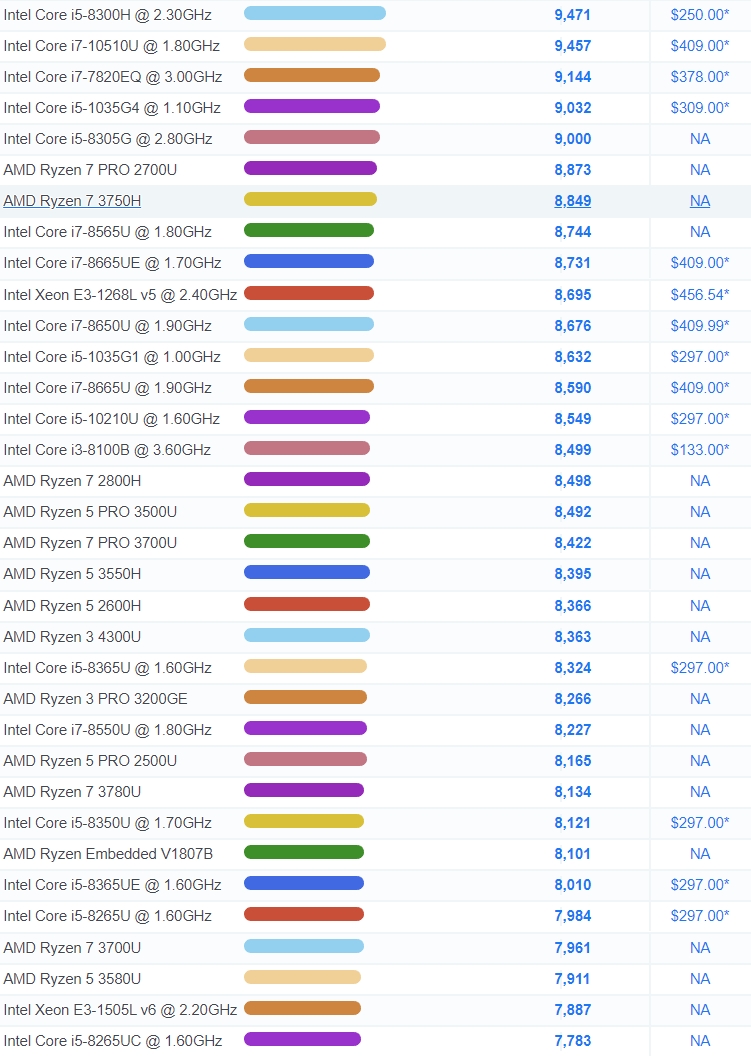Click the green bar beside Core i7-8565U
Screen dimensions: 751x1056
pos(308,230)
